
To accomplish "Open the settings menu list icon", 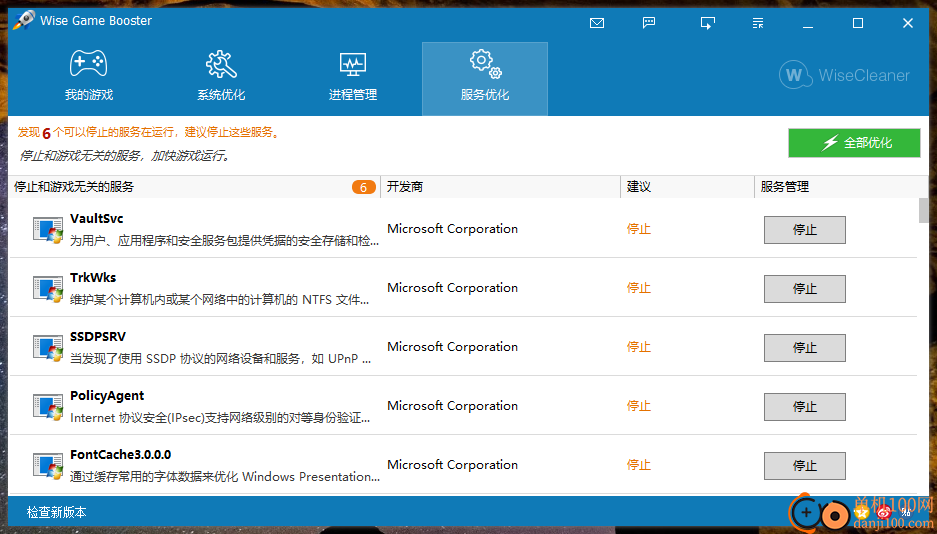I will pyautogui.click(x=758, y=23).
